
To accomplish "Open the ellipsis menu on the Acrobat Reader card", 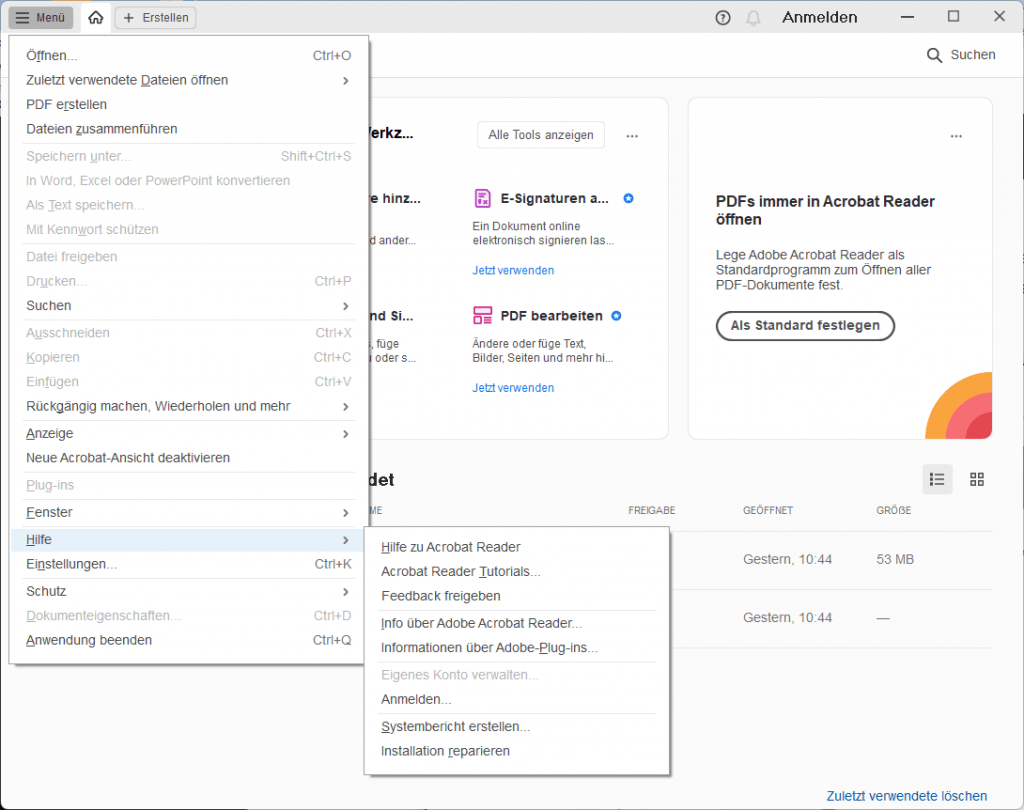I will click(x=956, y=135).
